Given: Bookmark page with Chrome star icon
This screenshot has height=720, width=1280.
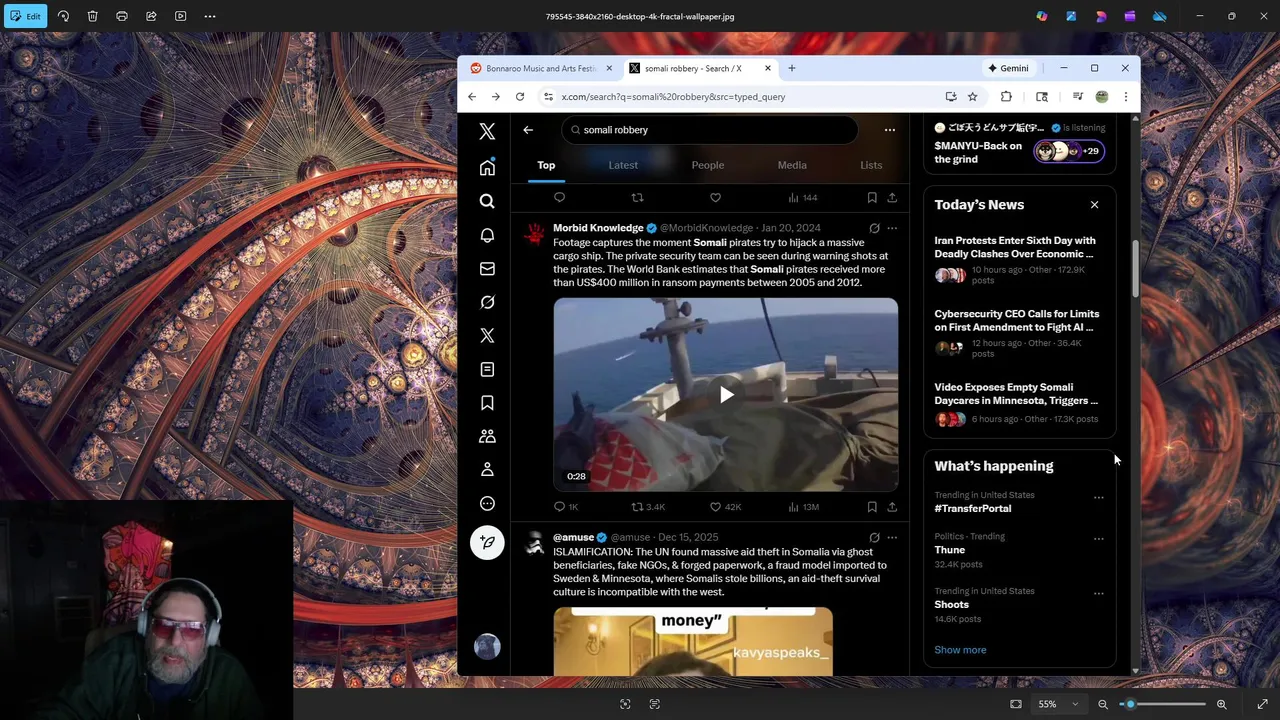Looking at the screenshot, I should (x=972, y=97).
